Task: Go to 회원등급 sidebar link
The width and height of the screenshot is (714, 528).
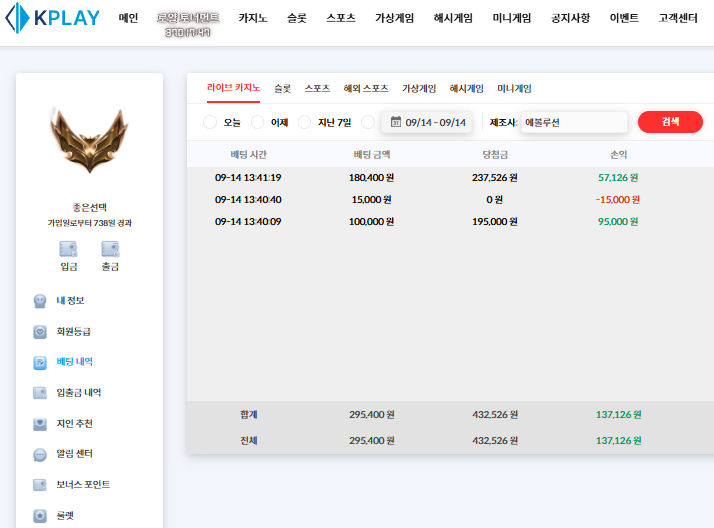Action: pyautogui.click(x=73, y=332)
